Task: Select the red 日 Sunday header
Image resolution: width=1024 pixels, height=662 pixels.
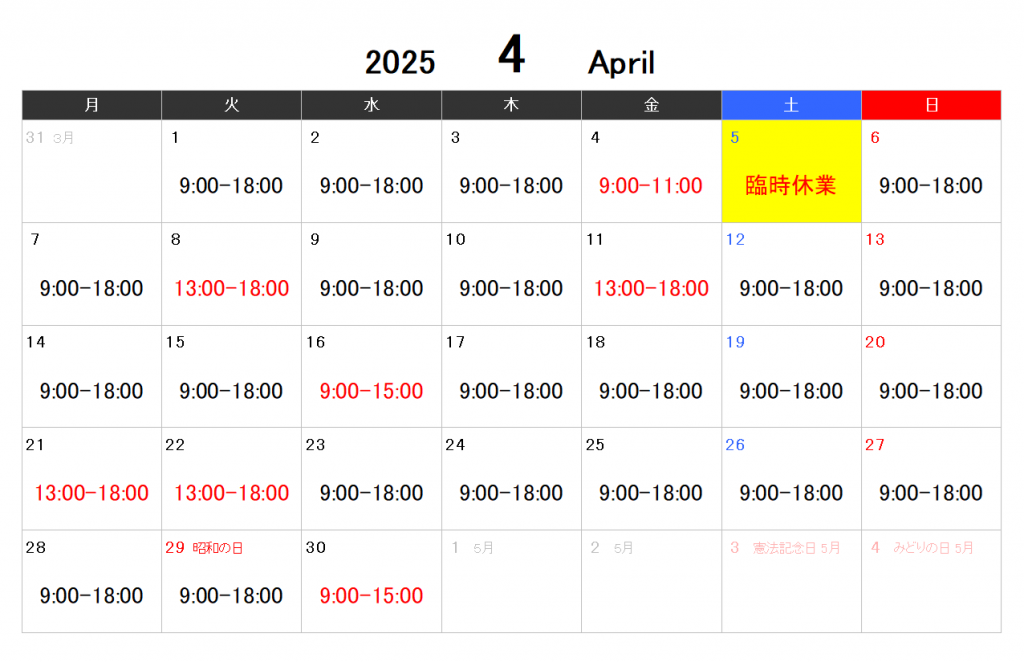Action: [931, 105]
